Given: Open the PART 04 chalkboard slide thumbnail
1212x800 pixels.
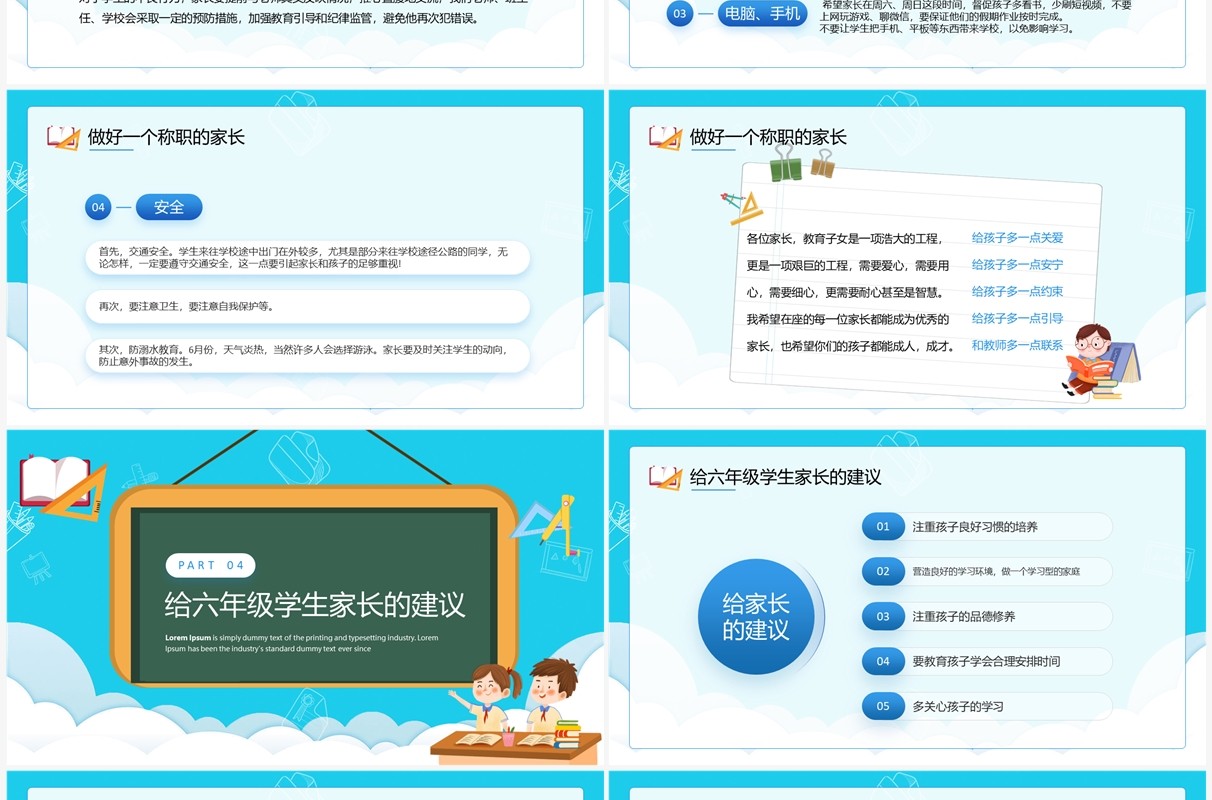Looking at the screenshot, I should (x=305, y=597).
